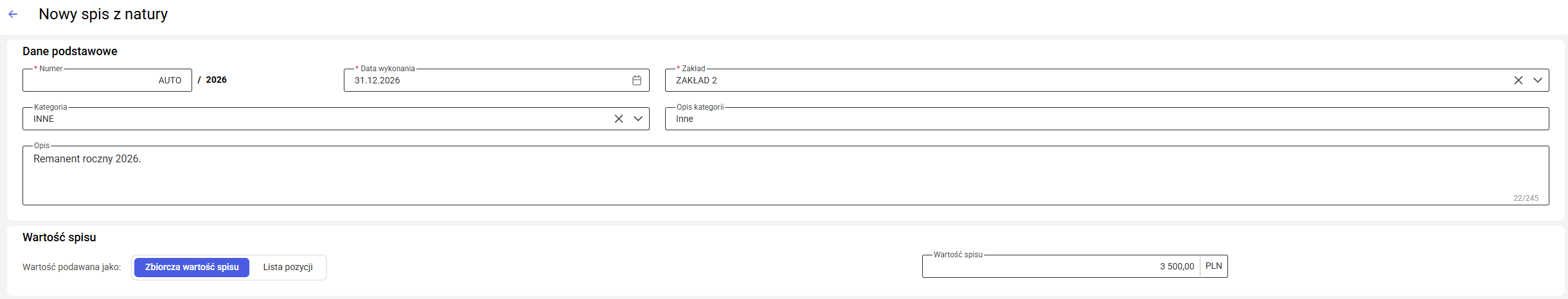The height and width of the screenshot is (299, 1568).
Task: Open the Kategoria combo box showing INNE
Action: pyautogui.click(x=336, y=119)
